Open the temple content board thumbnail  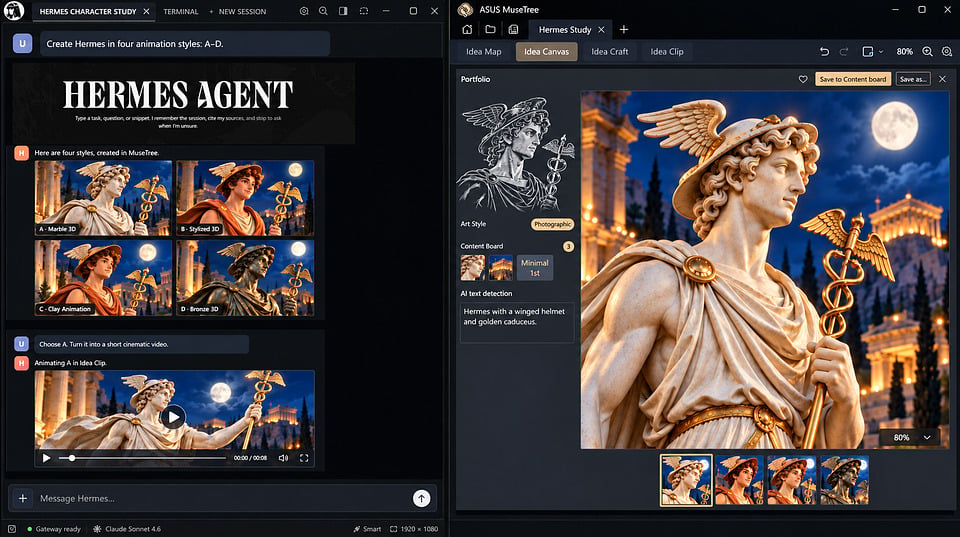coord(500,268)
